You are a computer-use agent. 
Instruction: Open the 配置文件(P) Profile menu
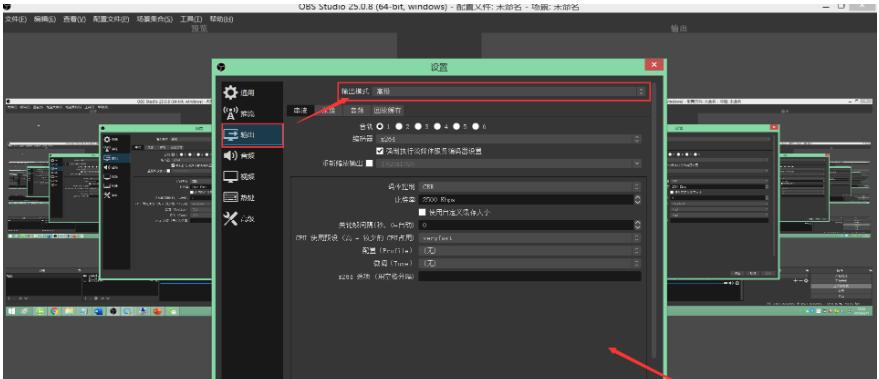[x=111, y=19]
